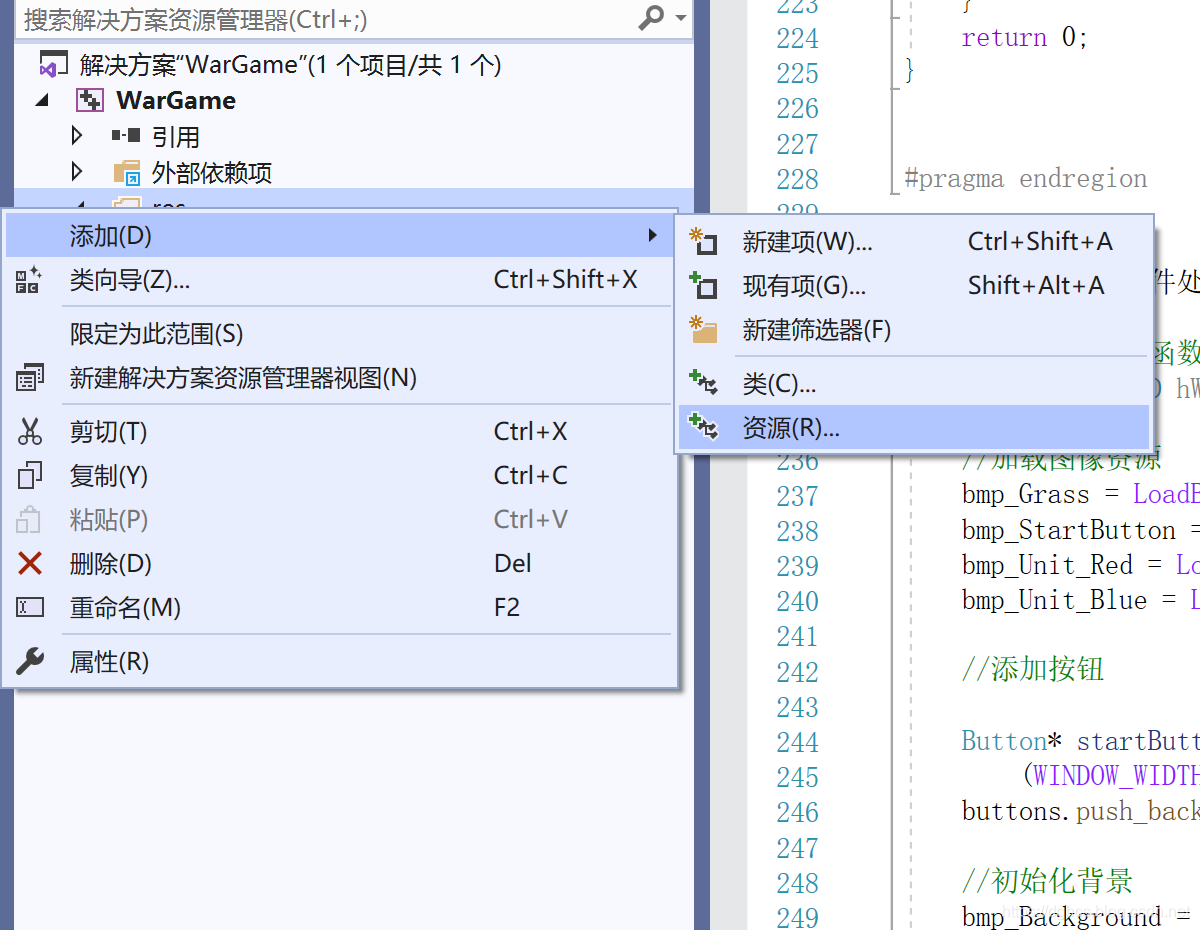Viewport: 1200px width, 930px height.
Task: Click the 引用 references icon
Action: click(126, 136)
